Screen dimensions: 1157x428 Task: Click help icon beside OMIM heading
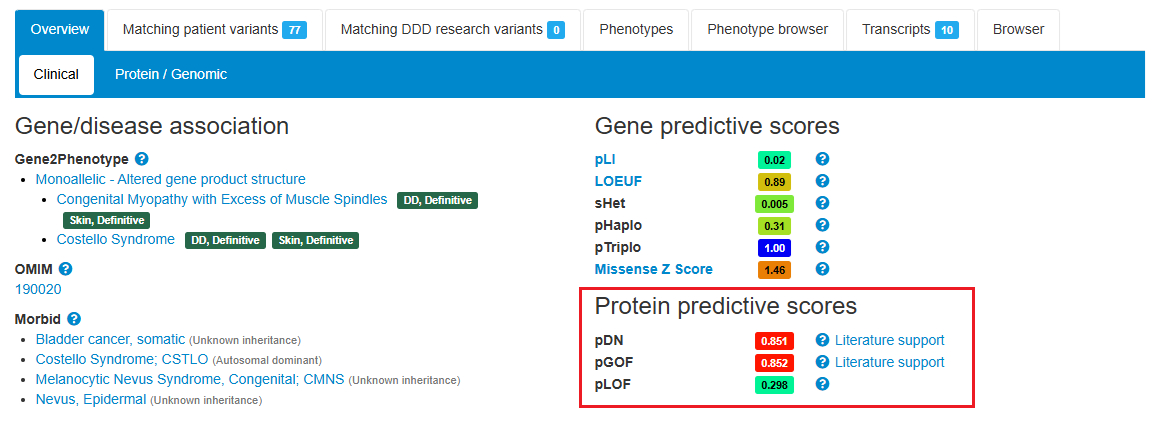(66, 269)
